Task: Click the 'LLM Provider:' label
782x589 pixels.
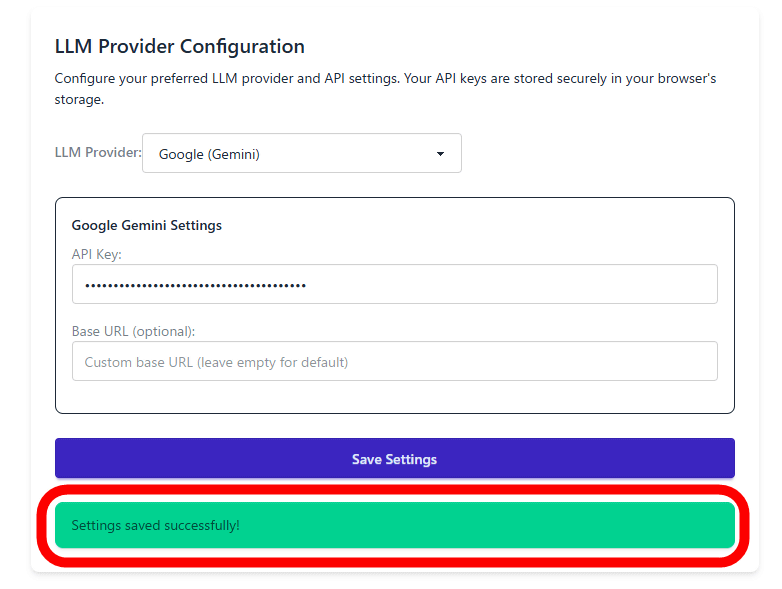Action: click(98, 154)
